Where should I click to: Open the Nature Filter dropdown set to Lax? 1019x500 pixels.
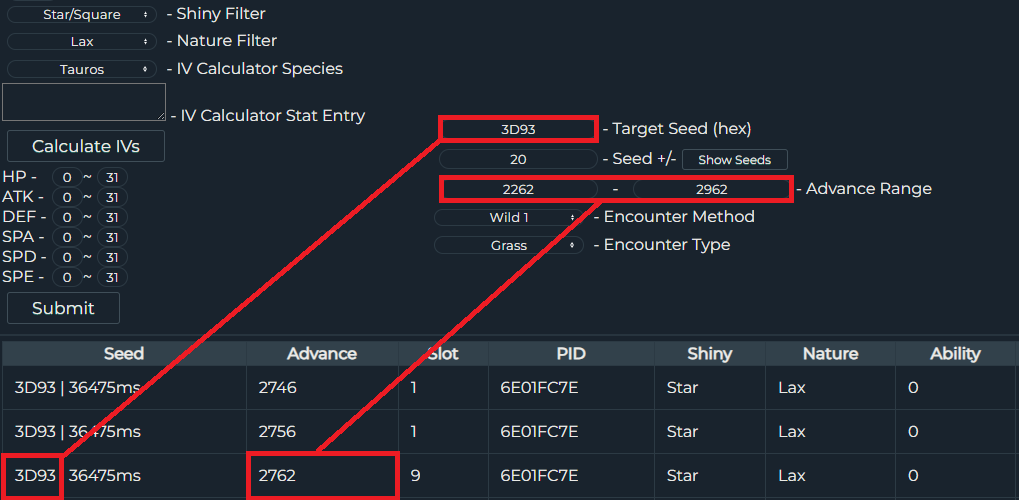pyautogui.click(x=82, y=42)
